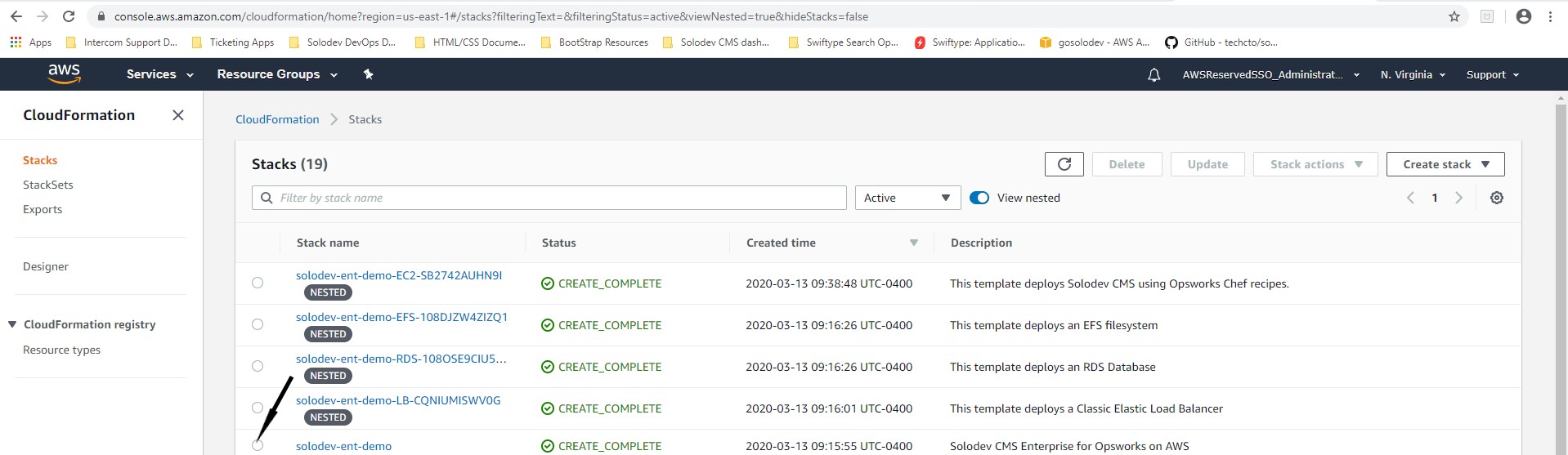The image size is (1568, 455).
Task: Open the solodev-ent-demo root stack link
Action: pyautogui.click(x=343, y=446)
